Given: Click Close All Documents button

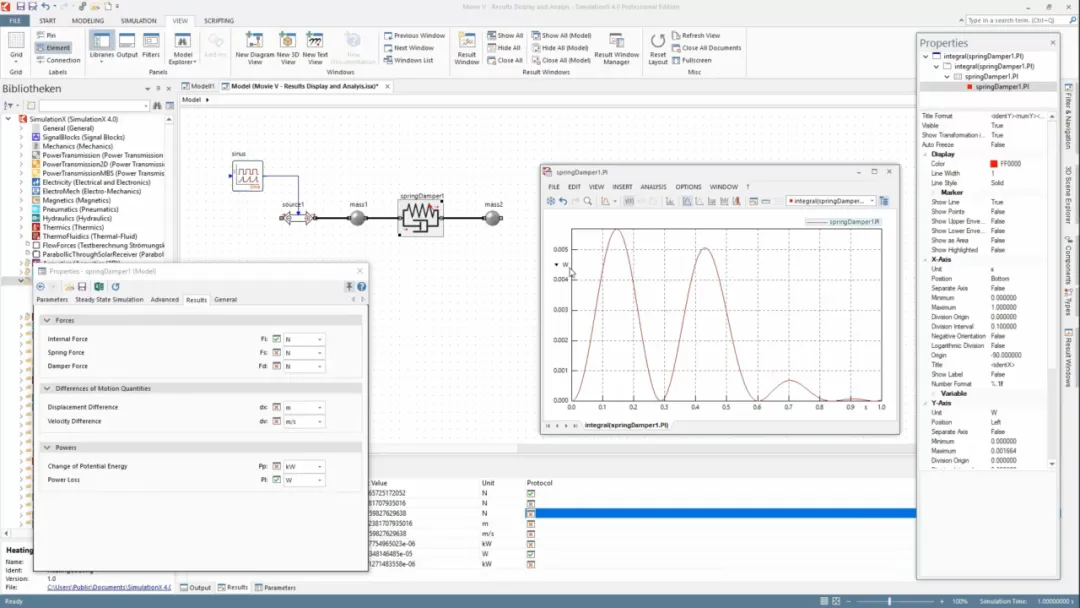Looking at the screenshot, I should pyautogui.click(x=706, y=48).
